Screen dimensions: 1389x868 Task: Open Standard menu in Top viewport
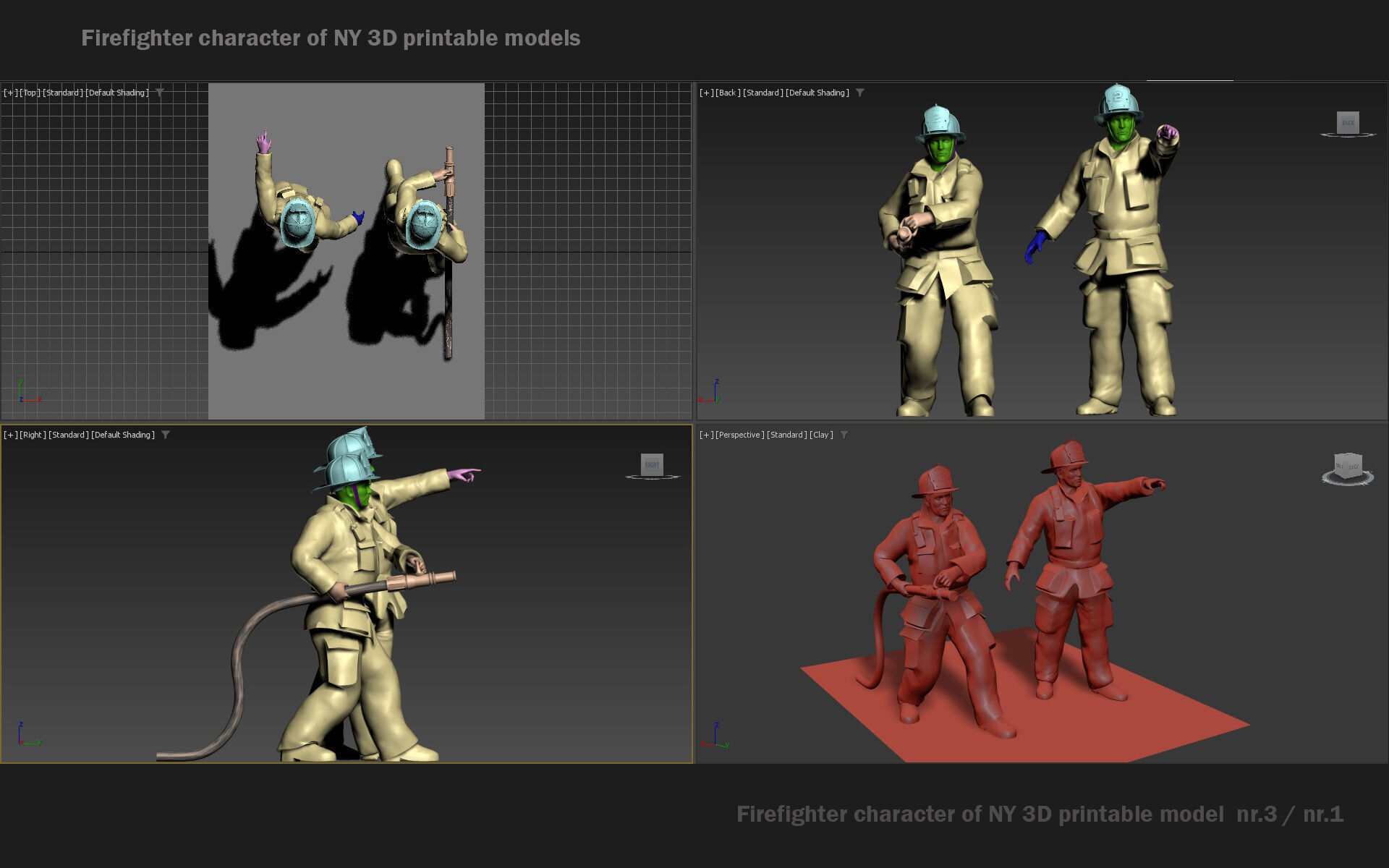pos(62,93)
